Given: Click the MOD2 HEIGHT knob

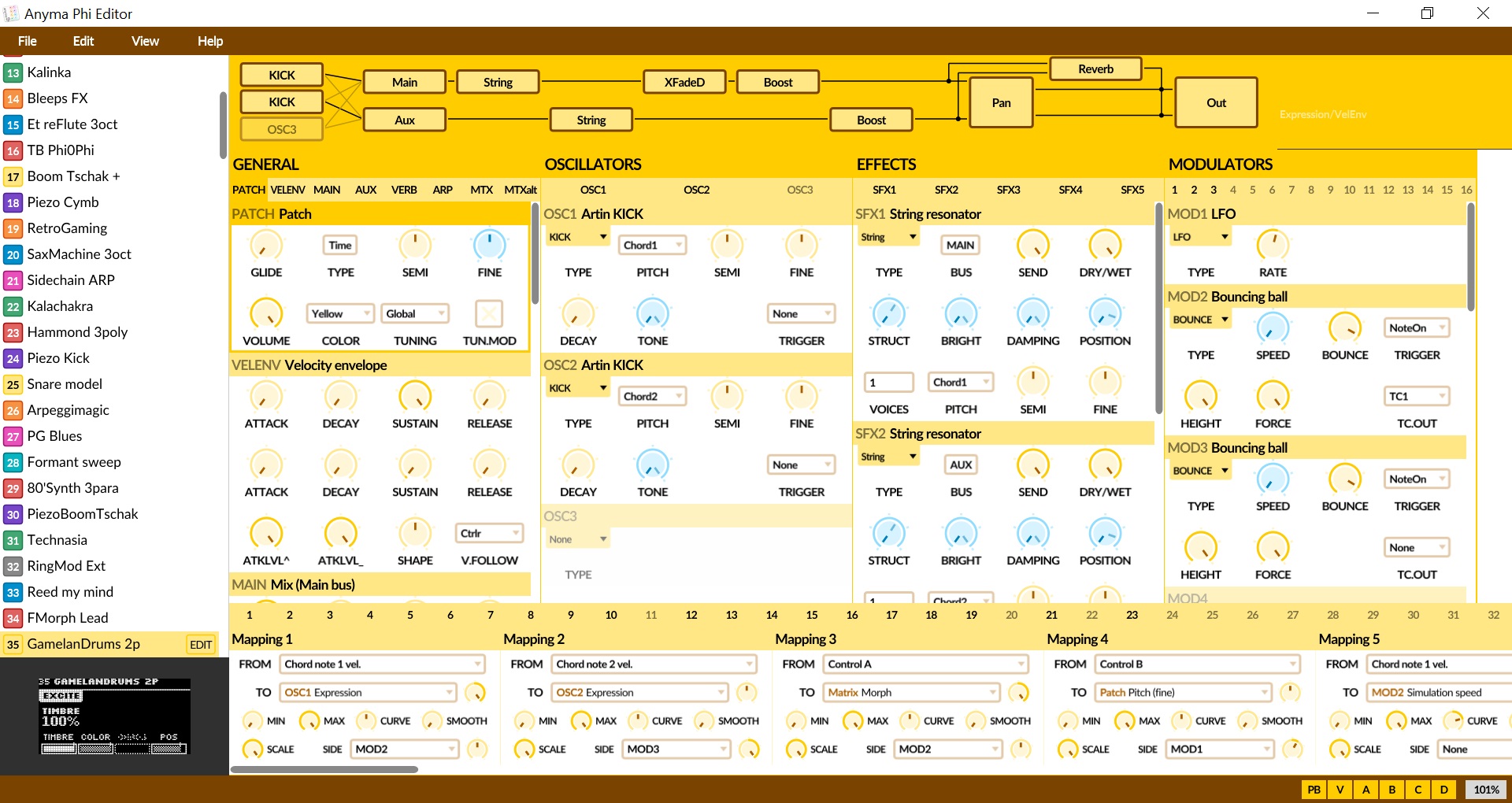Looking at the screenshot, I should tap(1201, 397).
